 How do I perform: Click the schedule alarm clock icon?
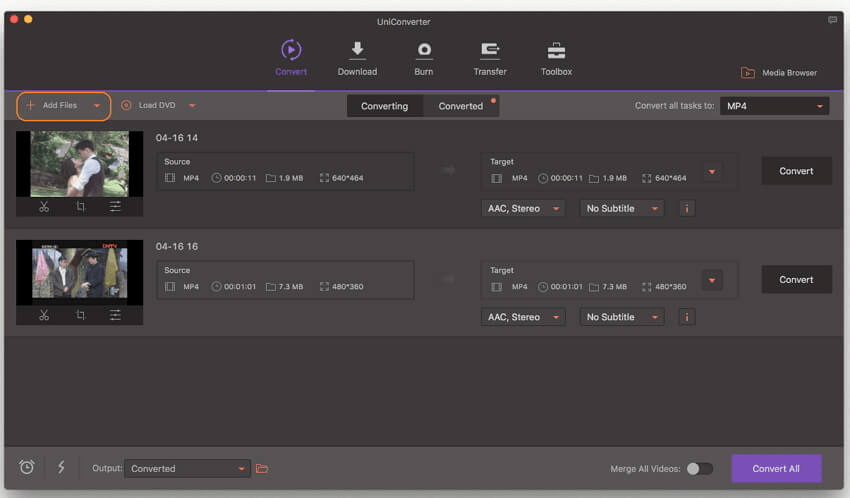pos(27,467)
